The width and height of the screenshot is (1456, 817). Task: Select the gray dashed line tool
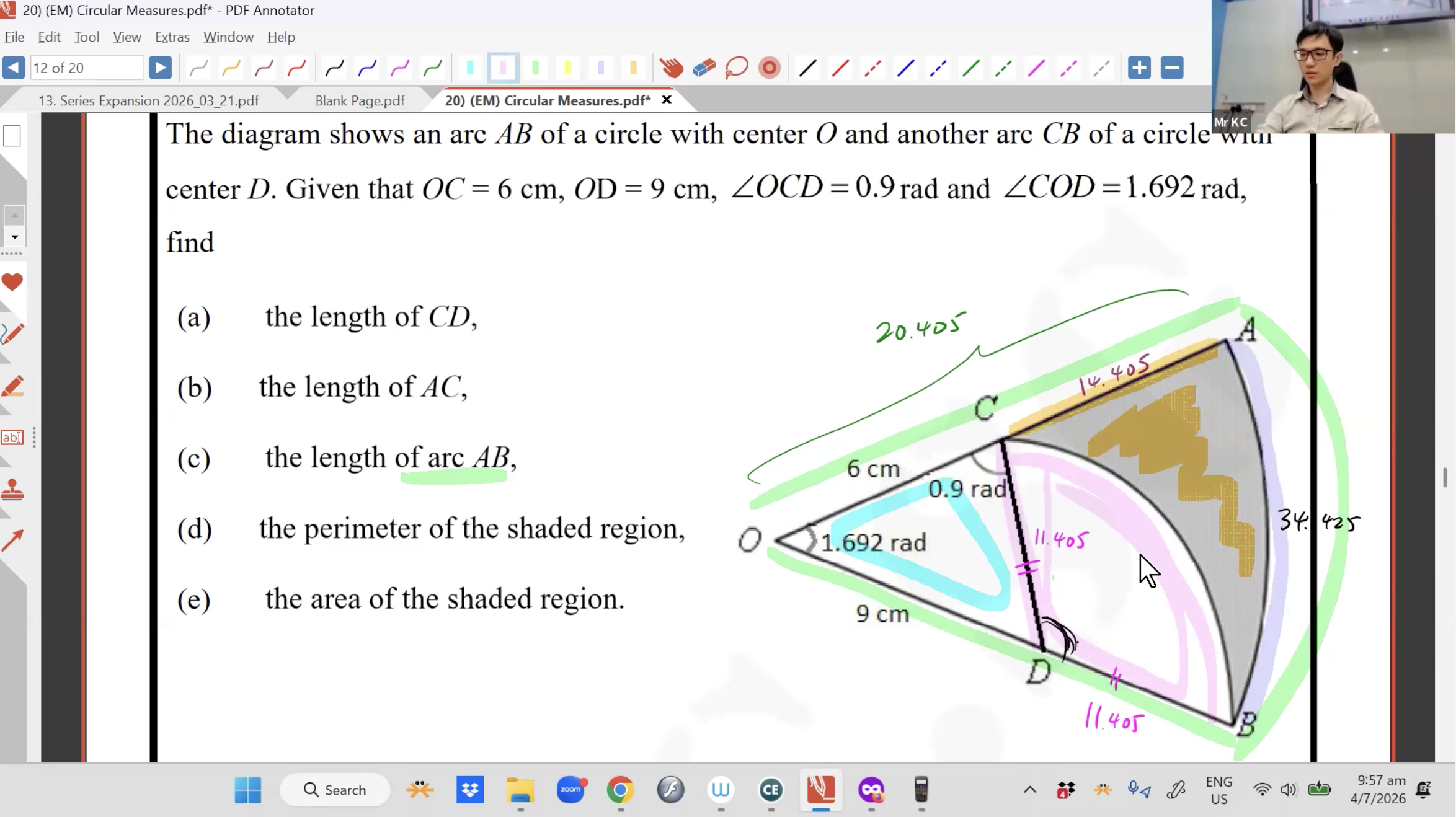(x=1101, y=68)
